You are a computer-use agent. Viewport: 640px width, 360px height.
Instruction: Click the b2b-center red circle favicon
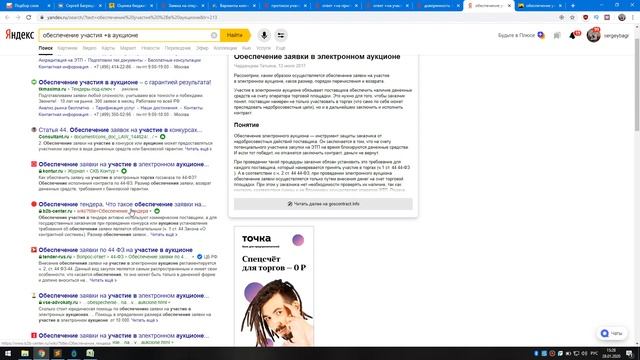click(34, 204)
